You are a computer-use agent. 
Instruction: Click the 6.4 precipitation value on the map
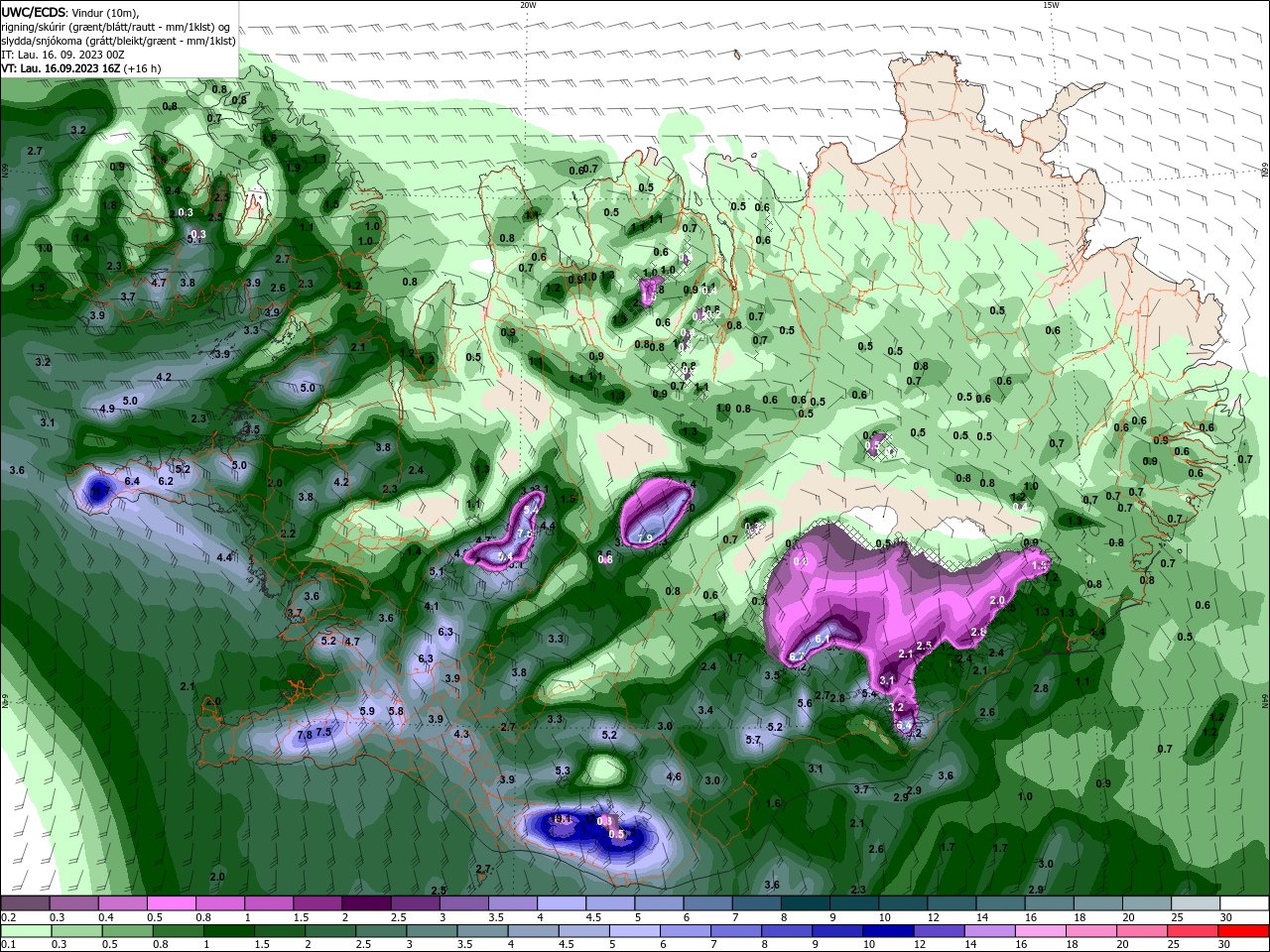[132, 481]
